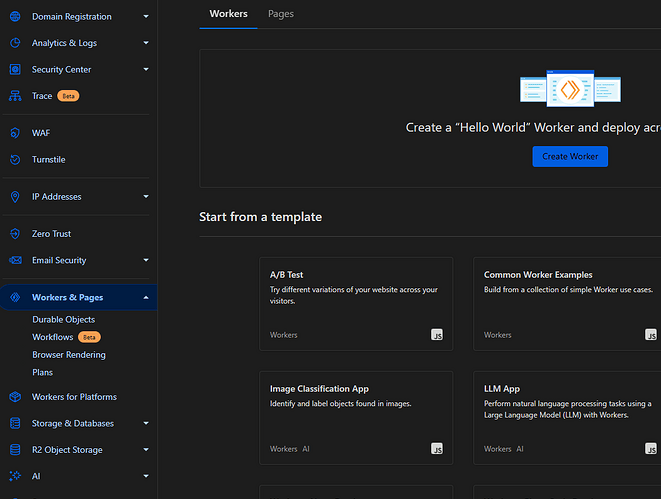Select the A/B Test template card
The width and height of the screenshot is (661, 499).
click(x=356, y=304)
